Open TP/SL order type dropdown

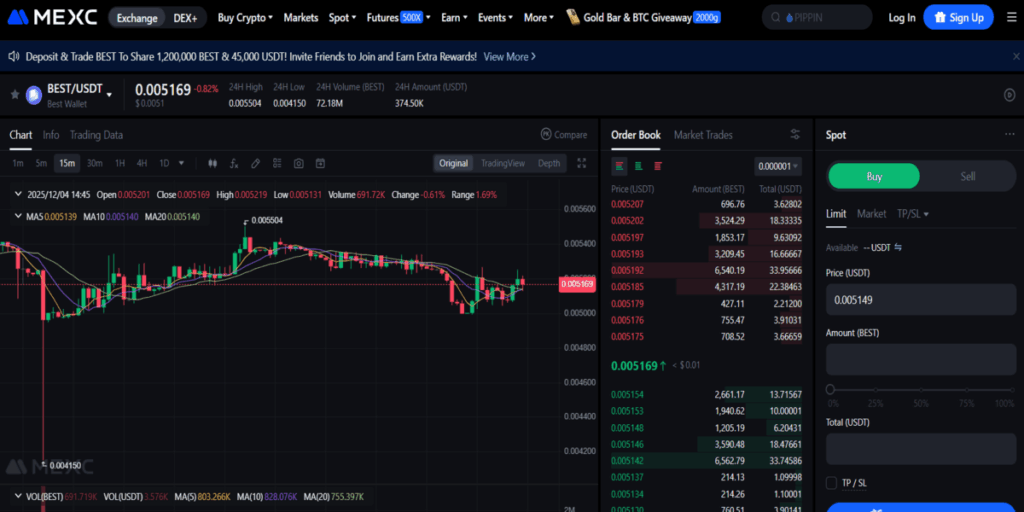tap(912, 214)
